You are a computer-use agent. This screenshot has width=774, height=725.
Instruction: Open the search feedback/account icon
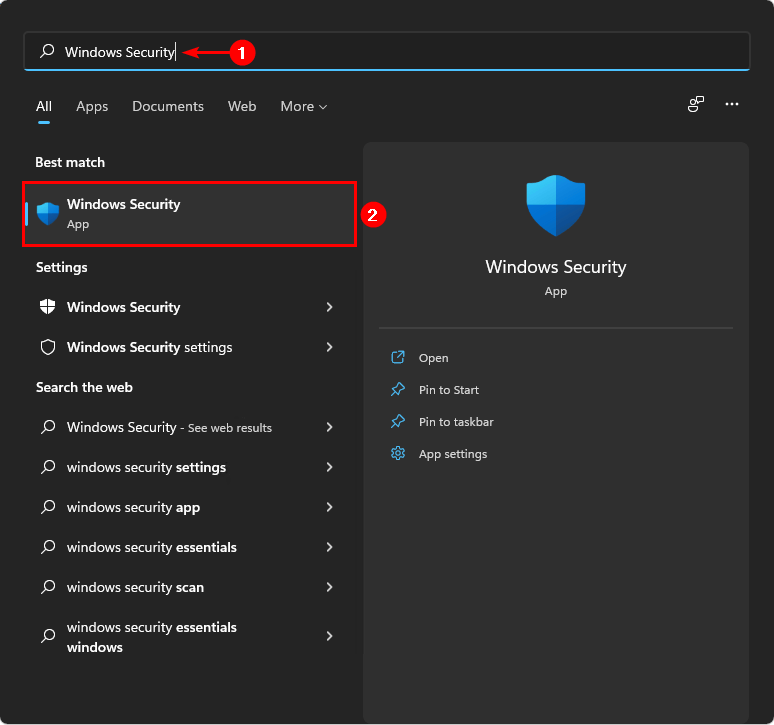pyautogui.click(x=696, y=104)
